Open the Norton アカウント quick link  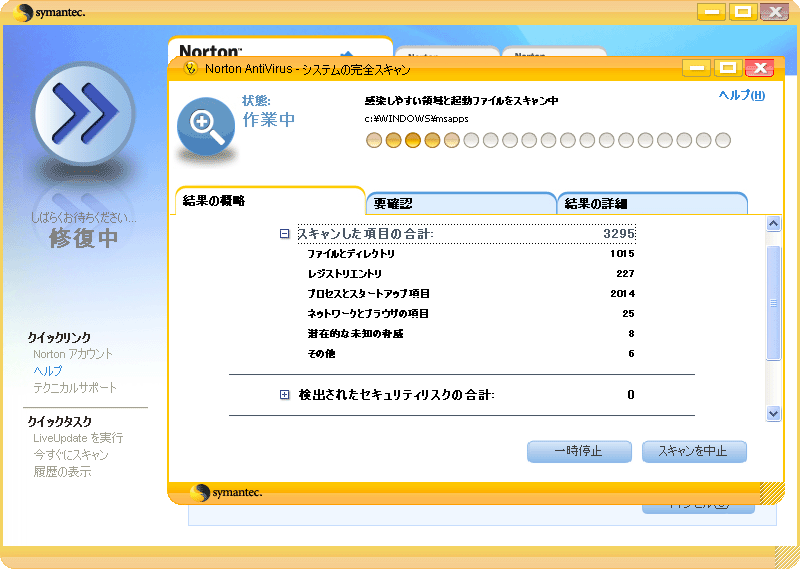coord(72,354)
